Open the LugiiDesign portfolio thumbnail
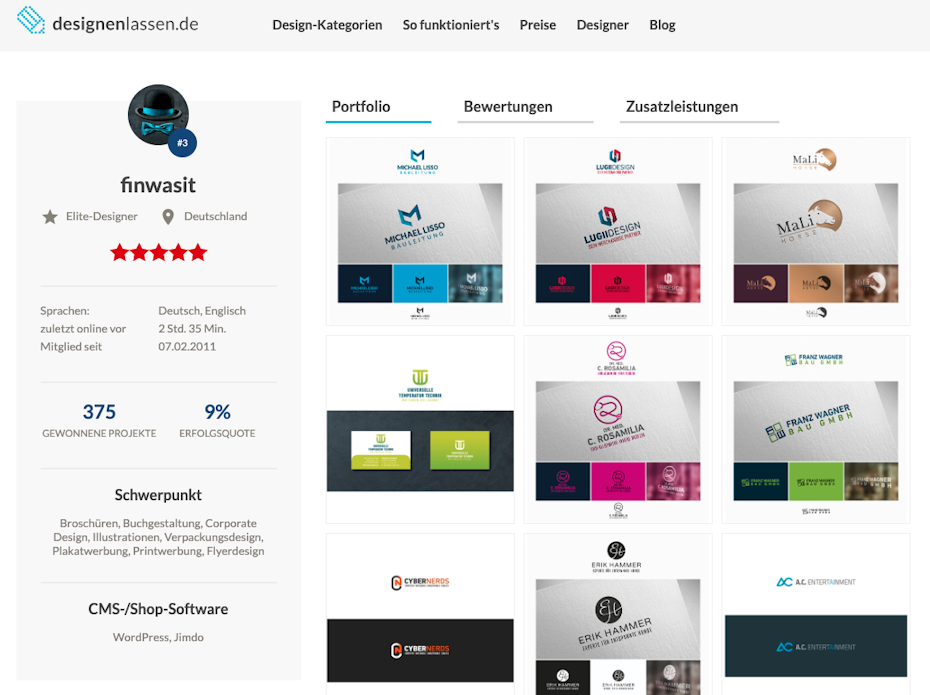Image resolution: width=930 pixels, height=695 pixels. tap(618, 231)
